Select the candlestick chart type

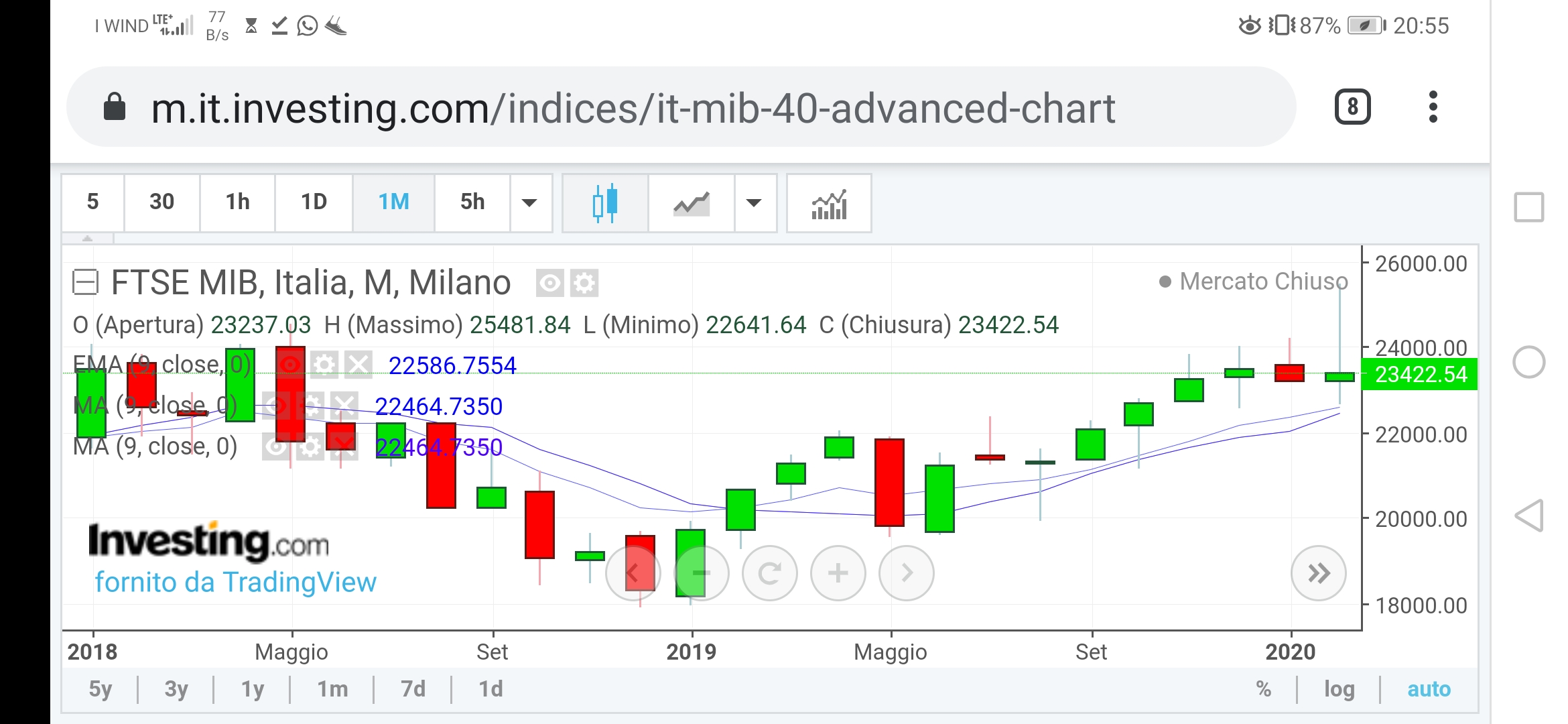point(605,203)
